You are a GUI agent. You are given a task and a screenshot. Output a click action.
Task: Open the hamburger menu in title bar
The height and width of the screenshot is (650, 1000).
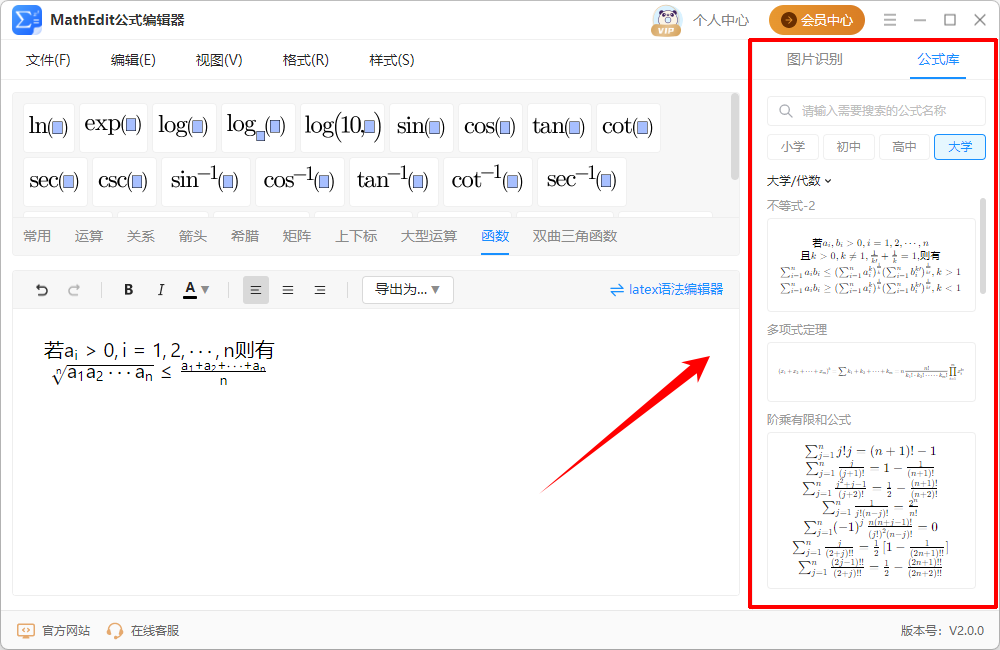pos(890,20)
